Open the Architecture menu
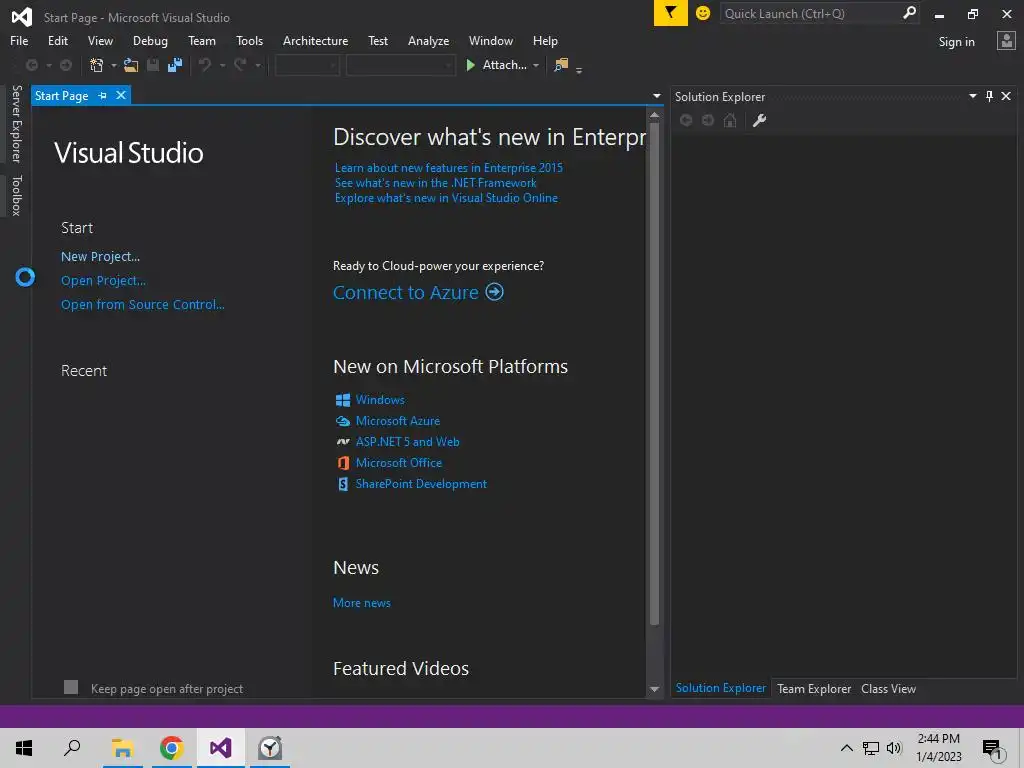The image size is (1024, 768). 315,40
